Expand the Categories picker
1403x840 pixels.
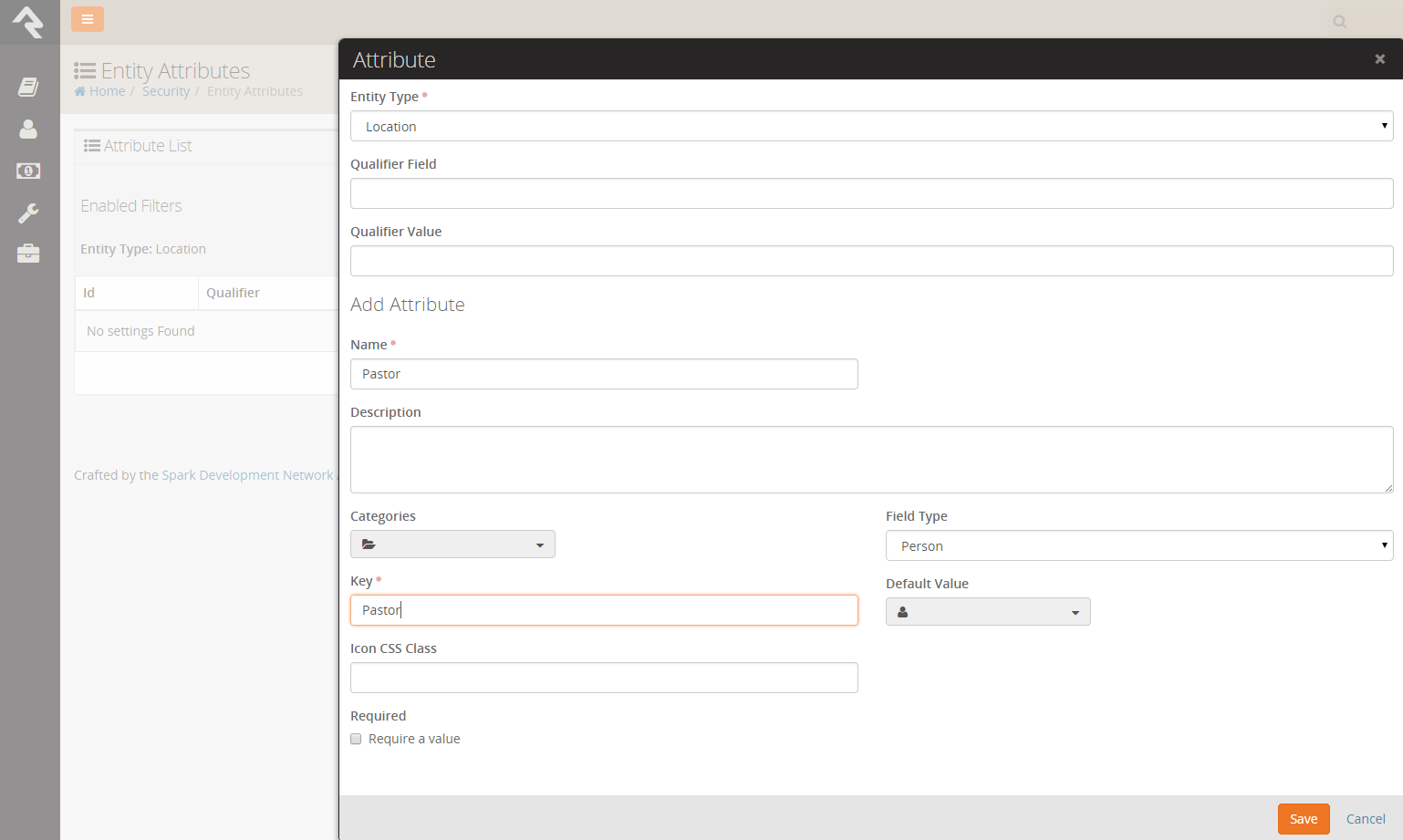click(x=452, y=544)
